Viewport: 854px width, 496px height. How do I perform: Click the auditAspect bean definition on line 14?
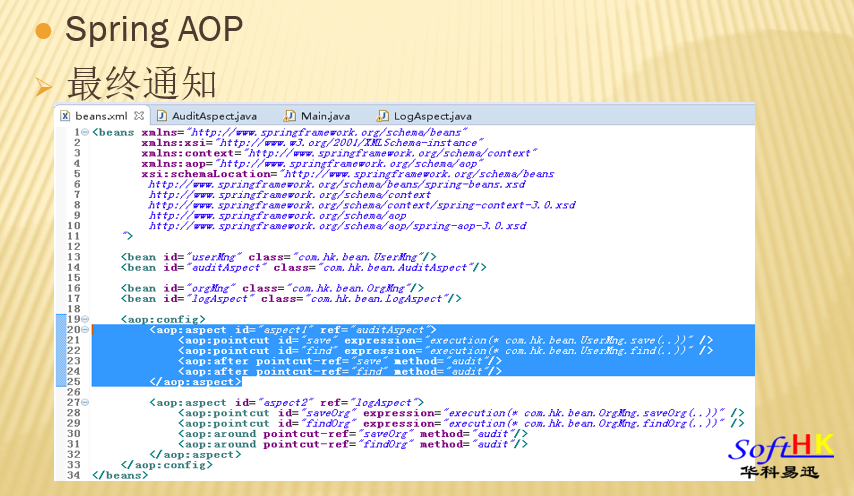[x=303, y=267]
